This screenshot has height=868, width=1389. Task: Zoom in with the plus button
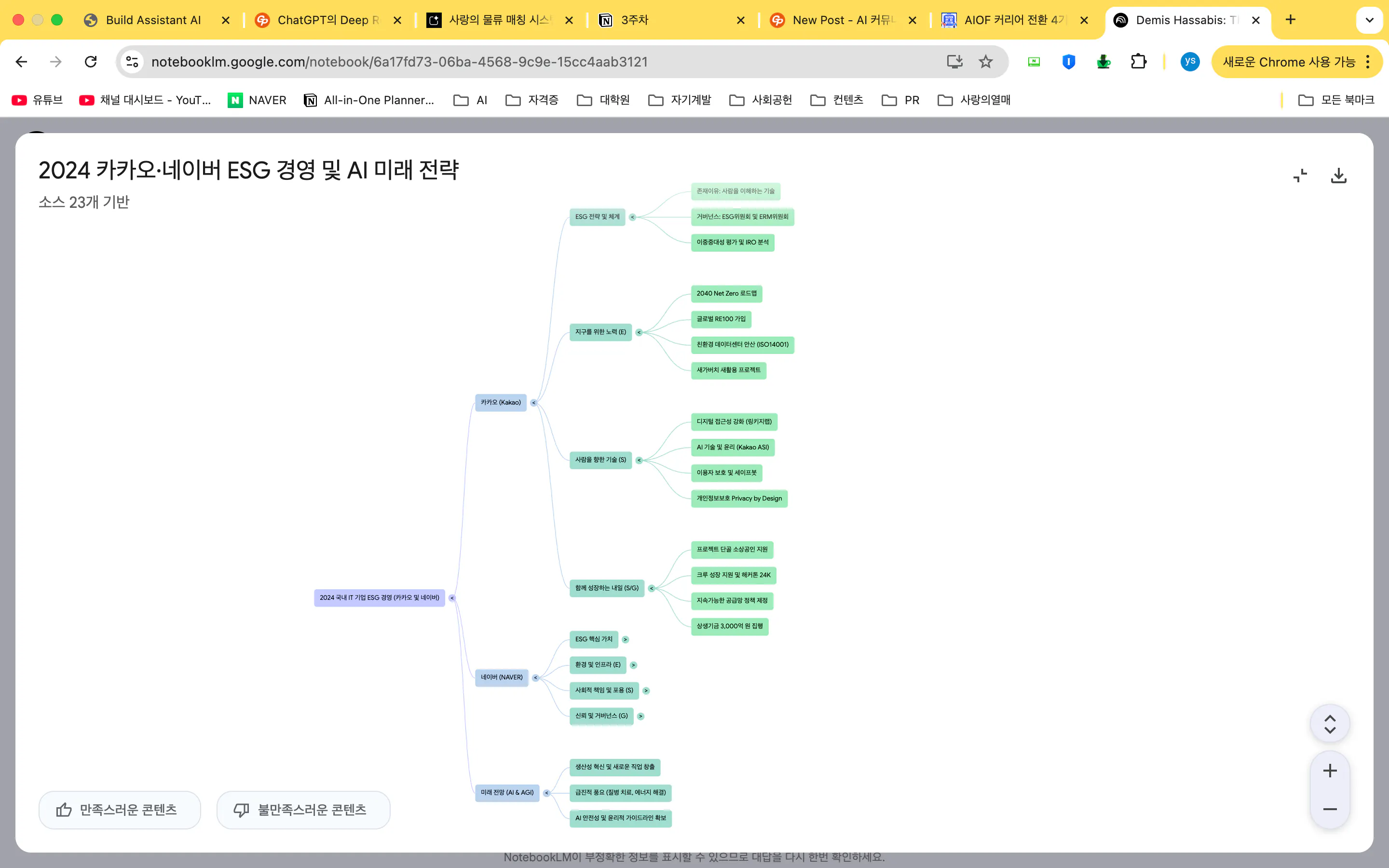click(1329, 771)
